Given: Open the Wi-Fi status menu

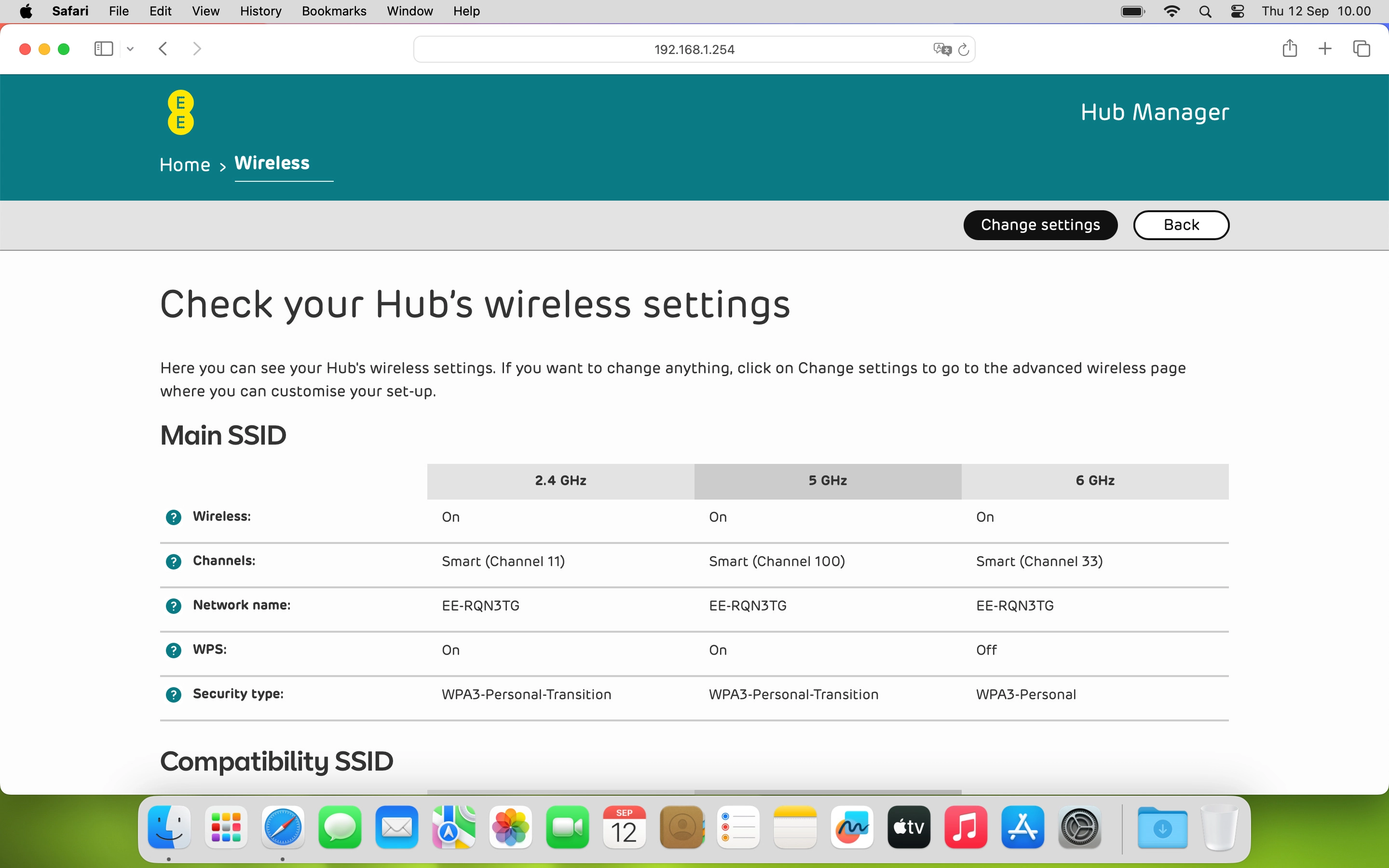Looking at the screenshot, I should pyautogui.click(x=1172, y=11).
